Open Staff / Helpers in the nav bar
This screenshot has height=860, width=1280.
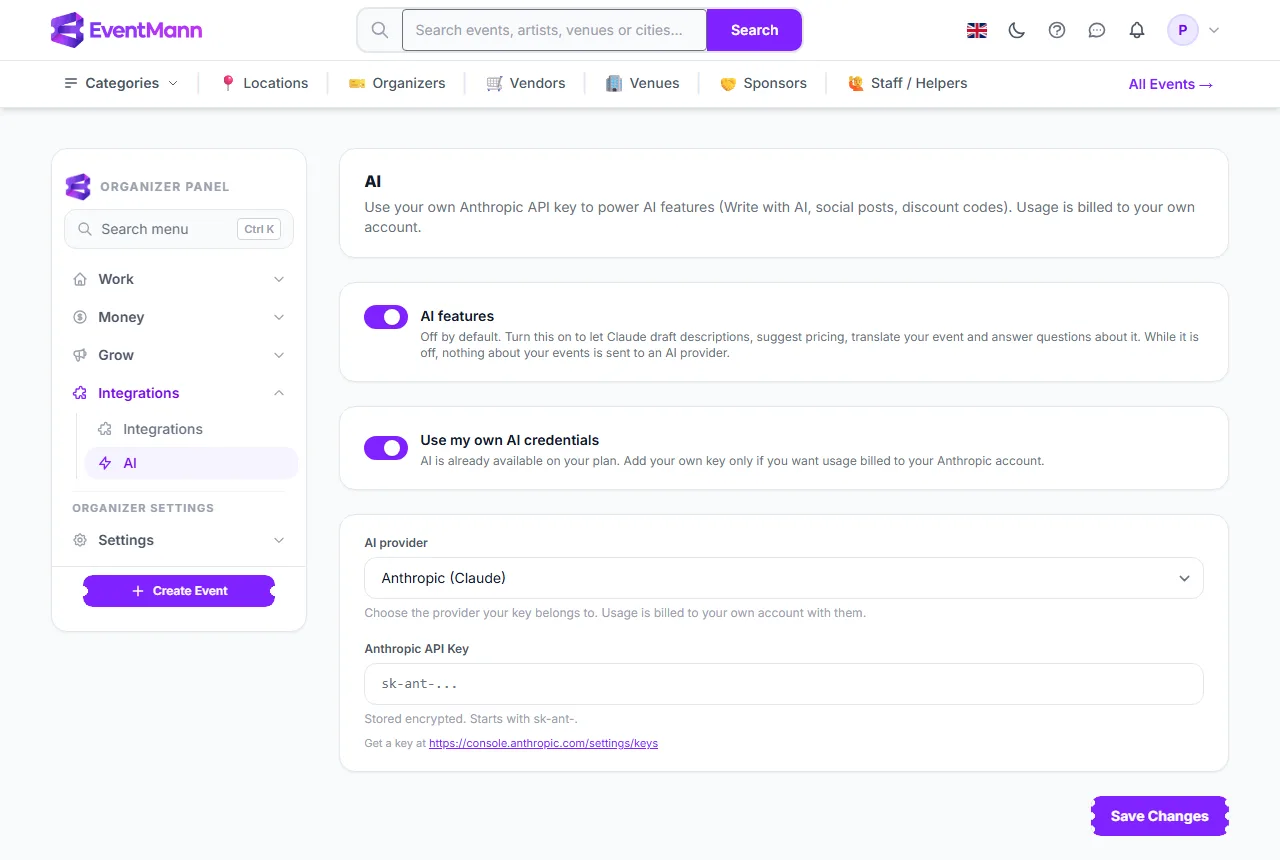908,83
